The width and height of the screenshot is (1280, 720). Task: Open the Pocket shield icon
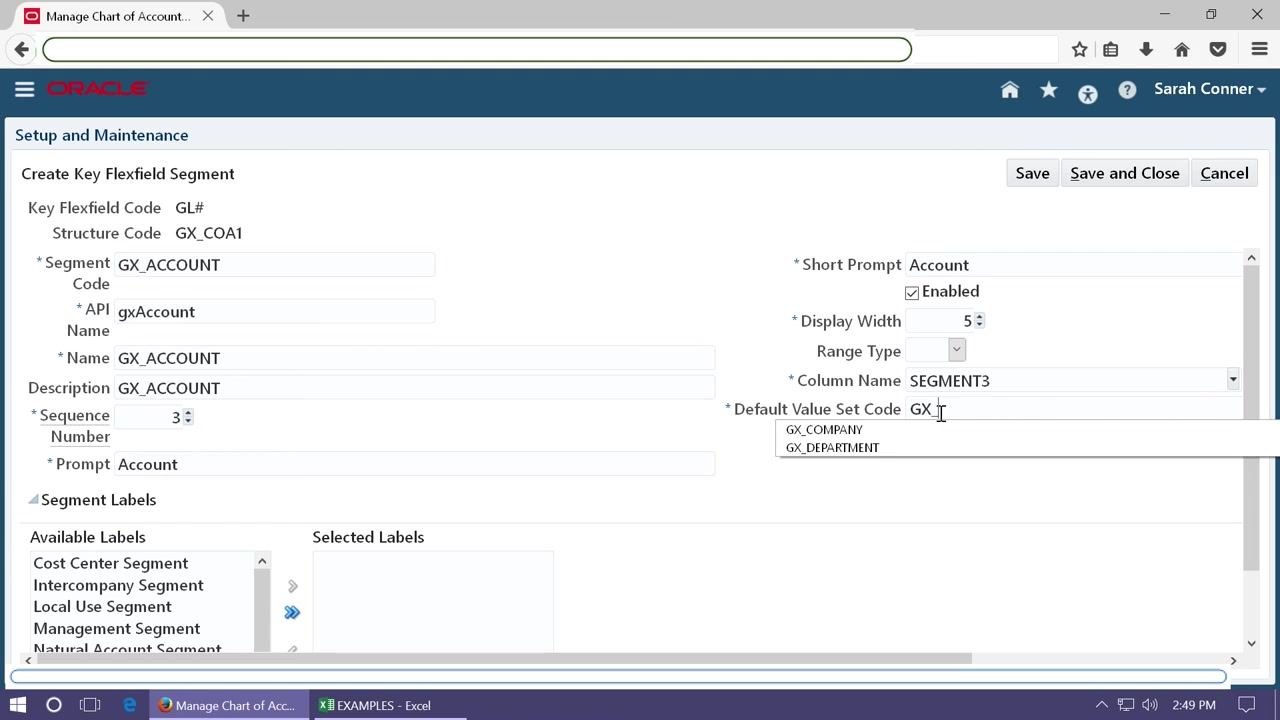coord(1218,49)
